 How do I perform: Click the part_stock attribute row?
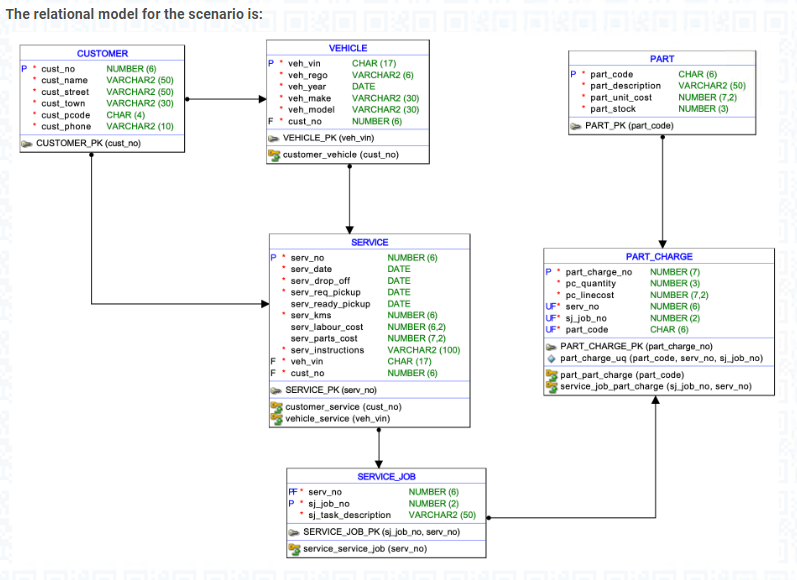pyautogui.click(x=662, y=109)
